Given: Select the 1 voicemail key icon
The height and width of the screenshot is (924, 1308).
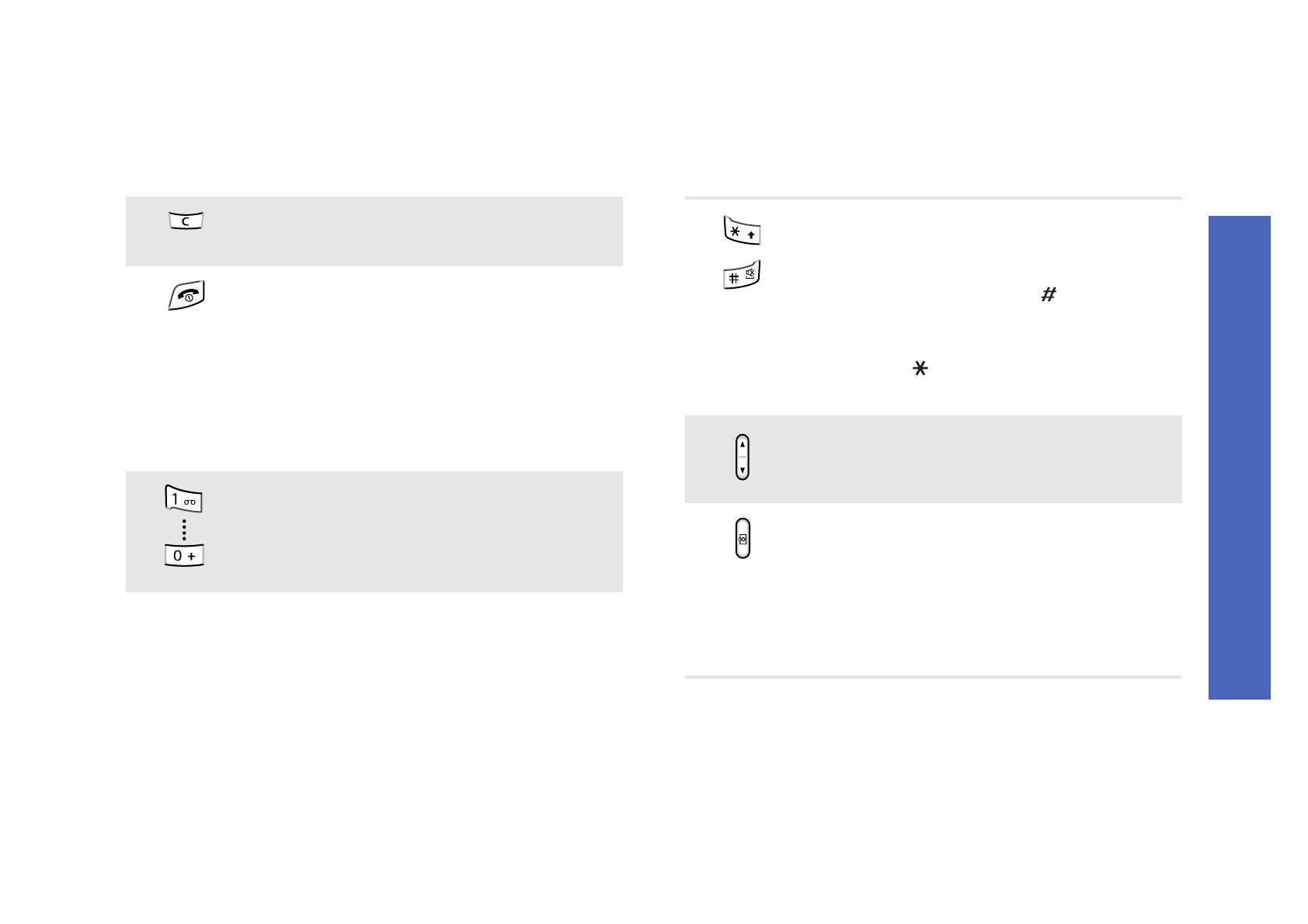Looking at the screenshot, I should [183, 498].
